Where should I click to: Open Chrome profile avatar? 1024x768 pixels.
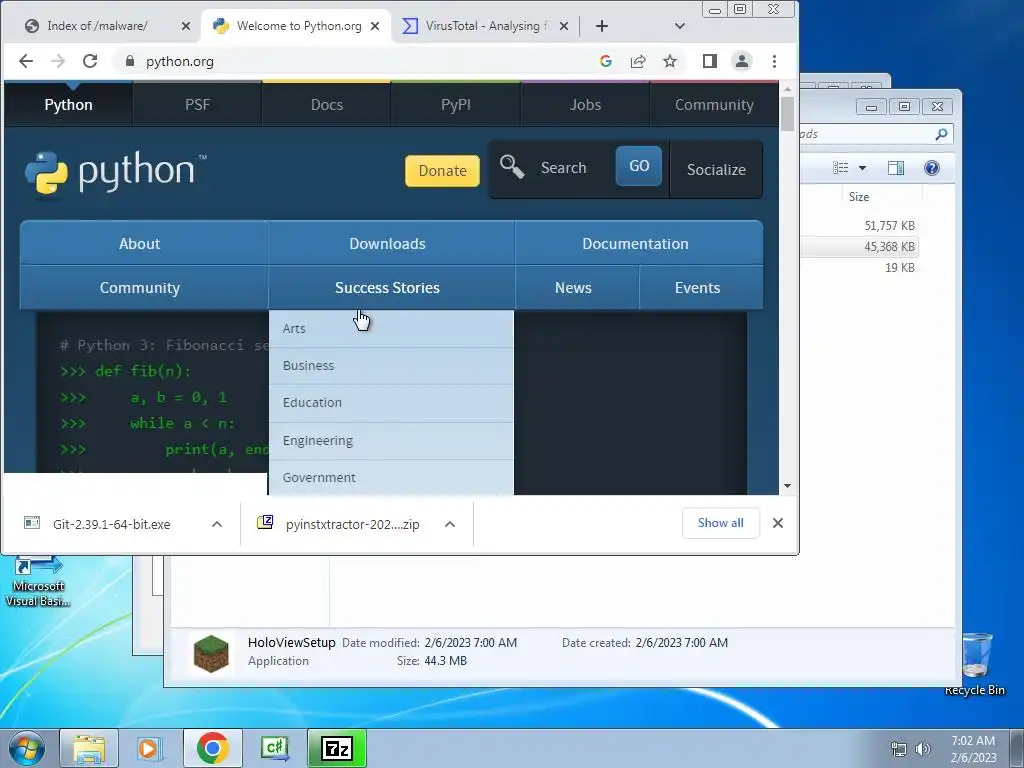[x=742, y=61]
